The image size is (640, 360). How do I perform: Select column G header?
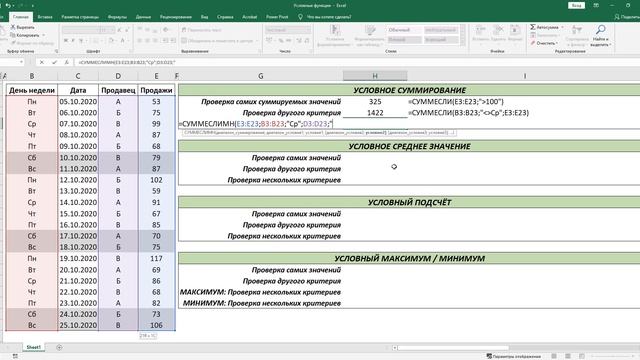(x=260, y=76)
